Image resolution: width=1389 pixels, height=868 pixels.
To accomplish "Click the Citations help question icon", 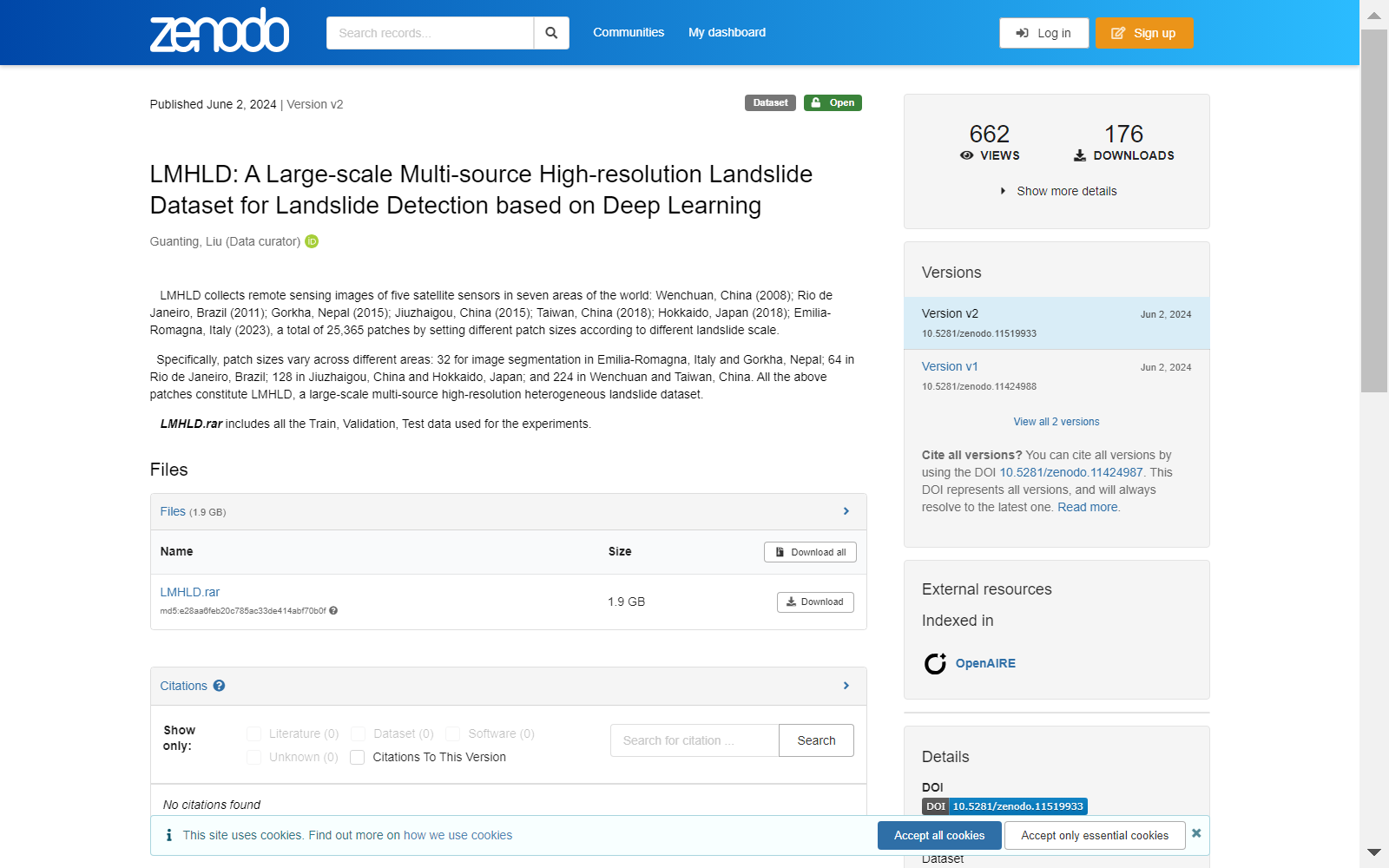I will pos(220,686).
